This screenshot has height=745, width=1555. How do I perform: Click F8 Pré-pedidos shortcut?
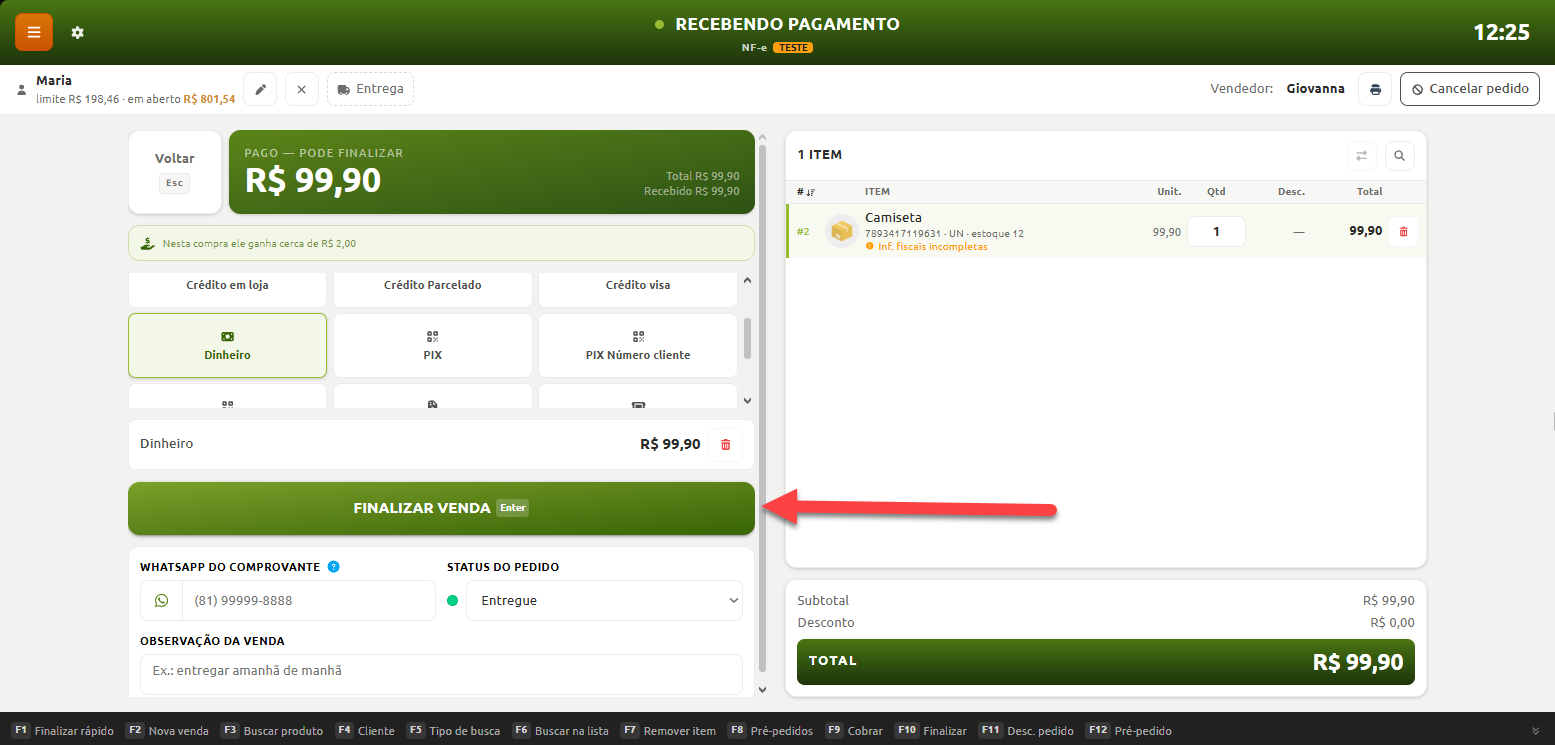[770, 731]
